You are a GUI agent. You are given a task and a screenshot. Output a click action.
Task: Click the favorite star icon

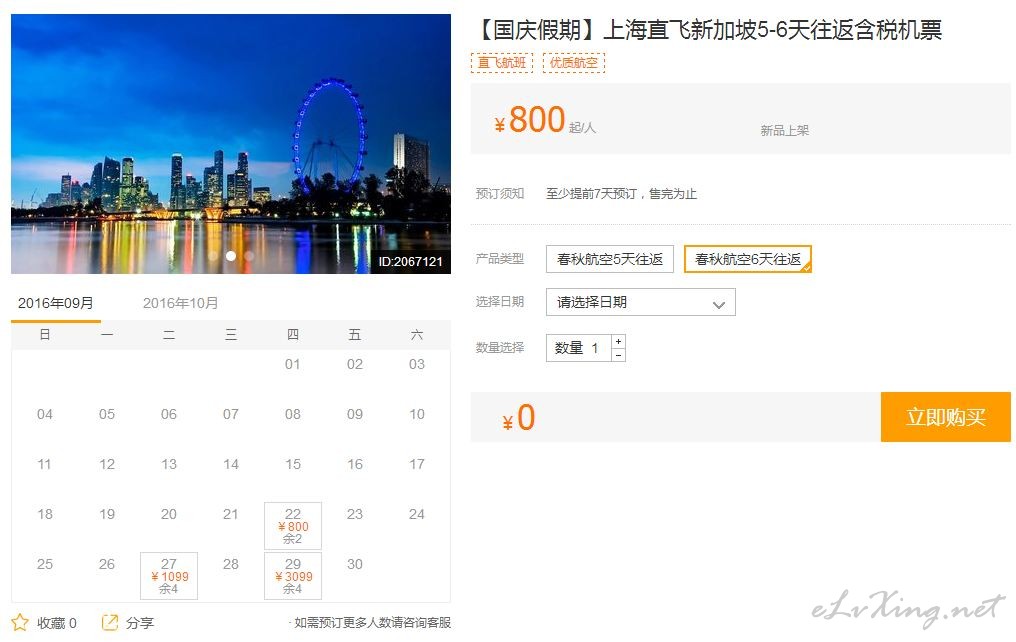tap(20, 623)
